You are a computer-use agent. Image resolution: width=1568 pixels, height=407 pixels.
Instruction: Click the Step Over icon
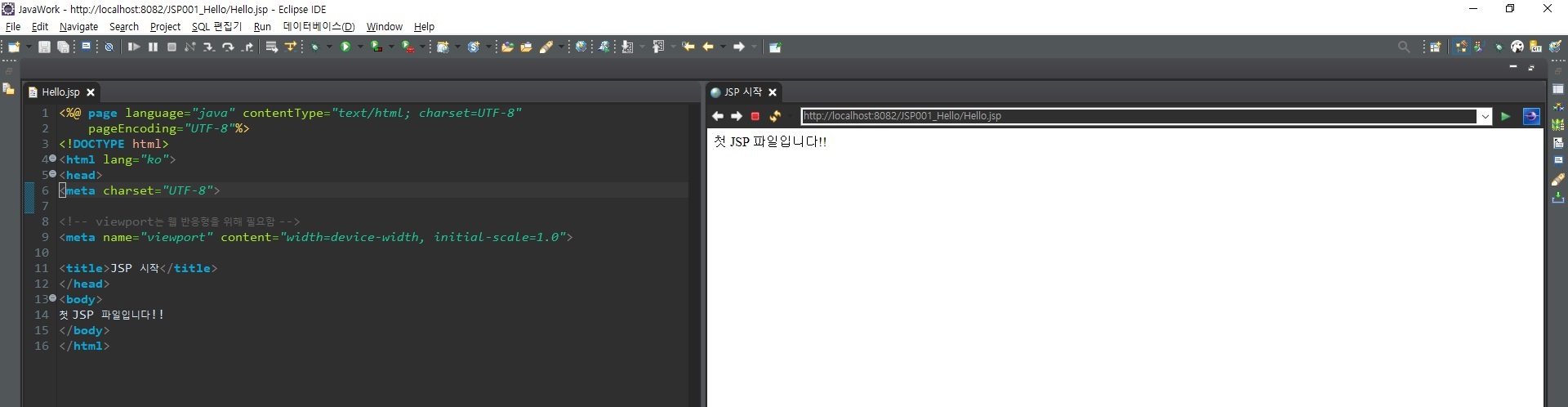(228, 47)
